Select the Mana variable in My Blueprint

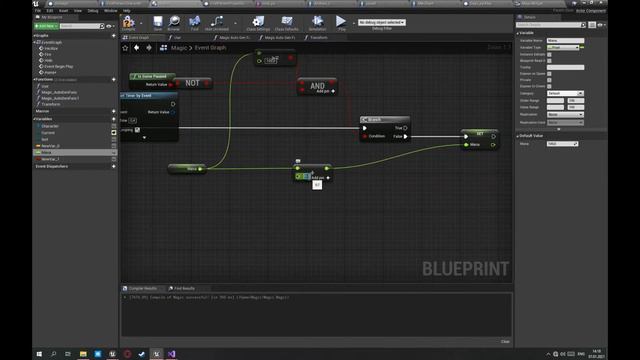[x=75, y=152]
